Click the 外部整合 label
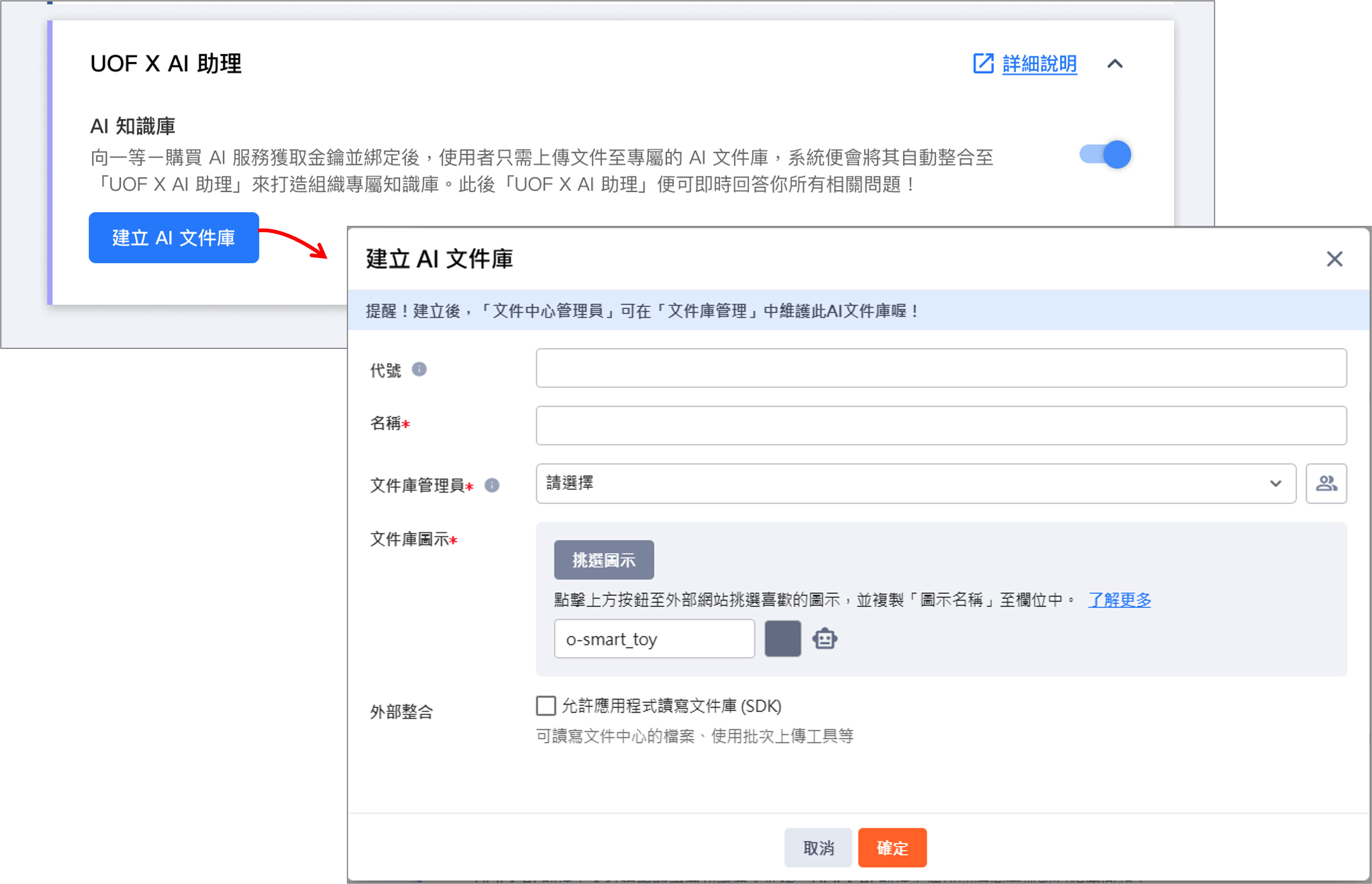Image resolution: width=1372 pixels, height=884 pixels. click(x=401, y=712)
